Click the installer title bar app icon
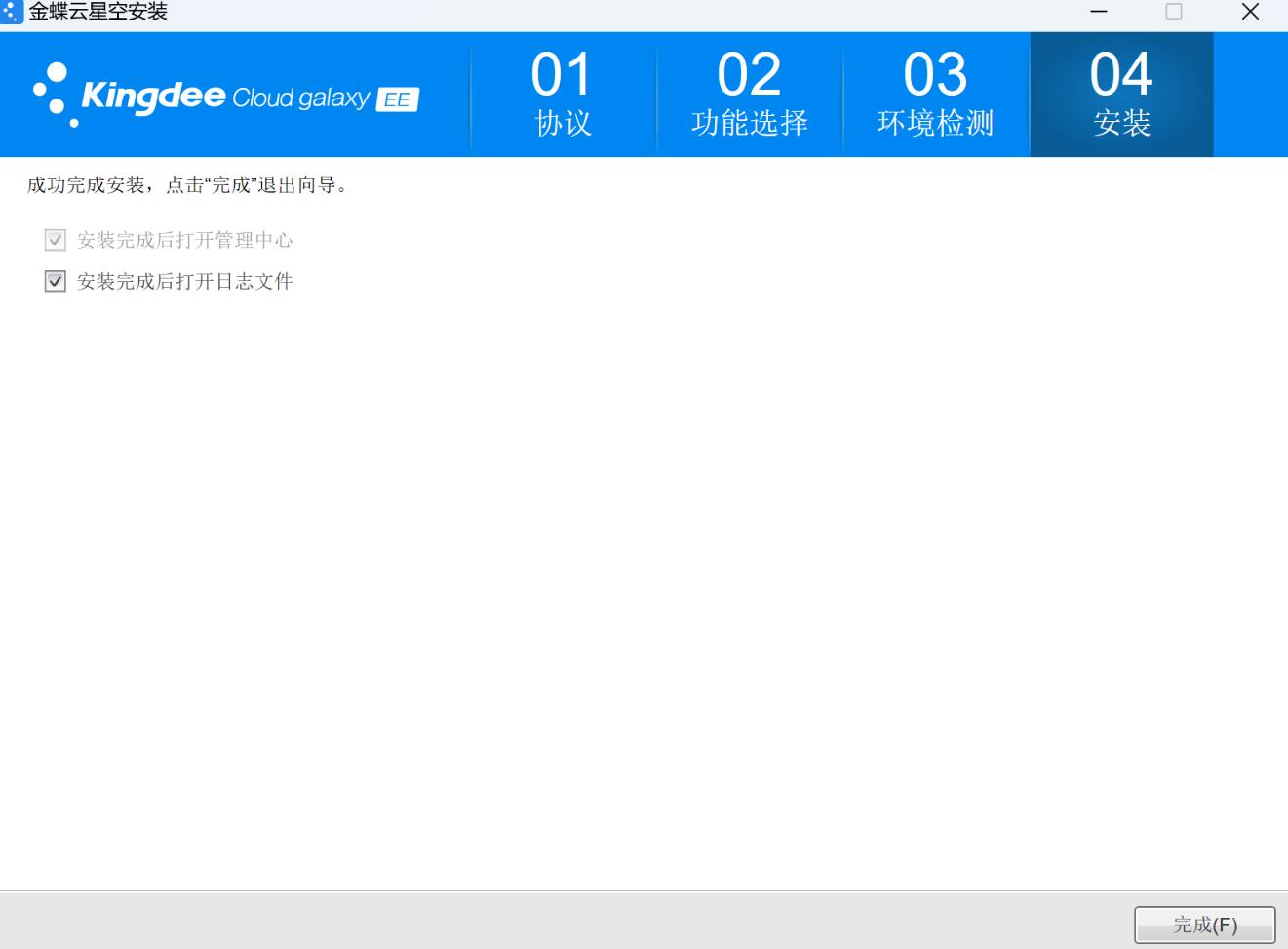Image resolution: width=1288 pixels, height=949 pixels. 12,12
